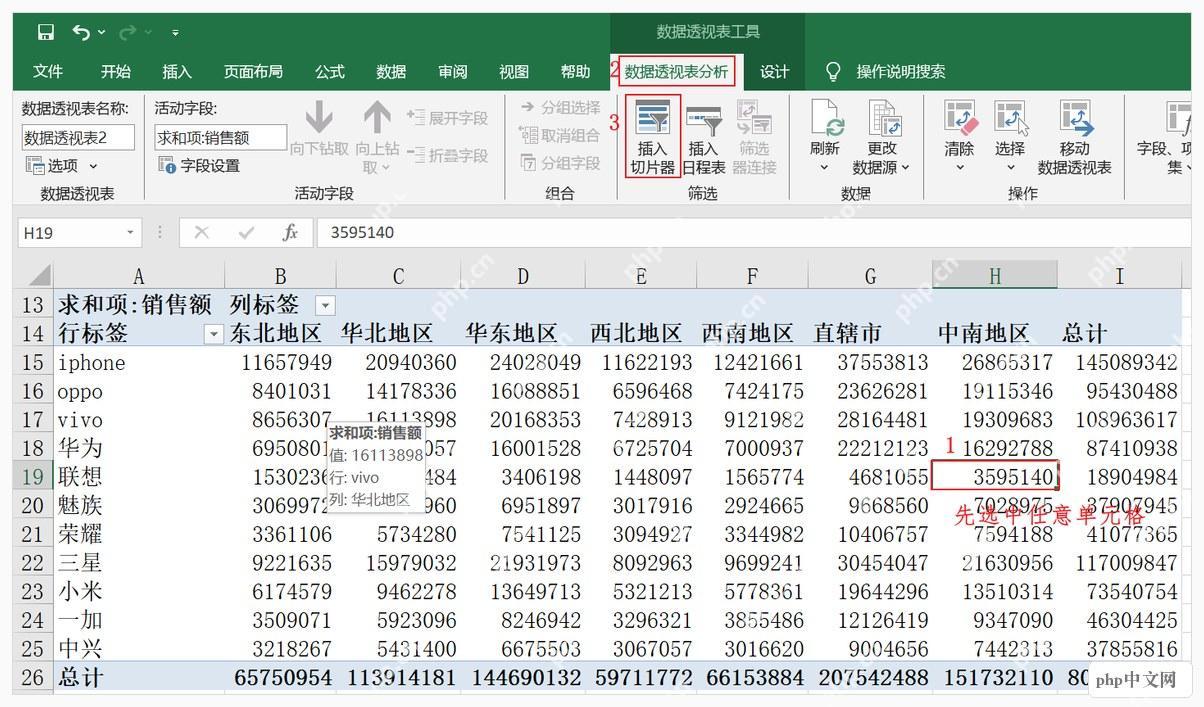Screen dimensions: 1204x707
Task: Click 分组字段 group field
Action: (560, 163)
